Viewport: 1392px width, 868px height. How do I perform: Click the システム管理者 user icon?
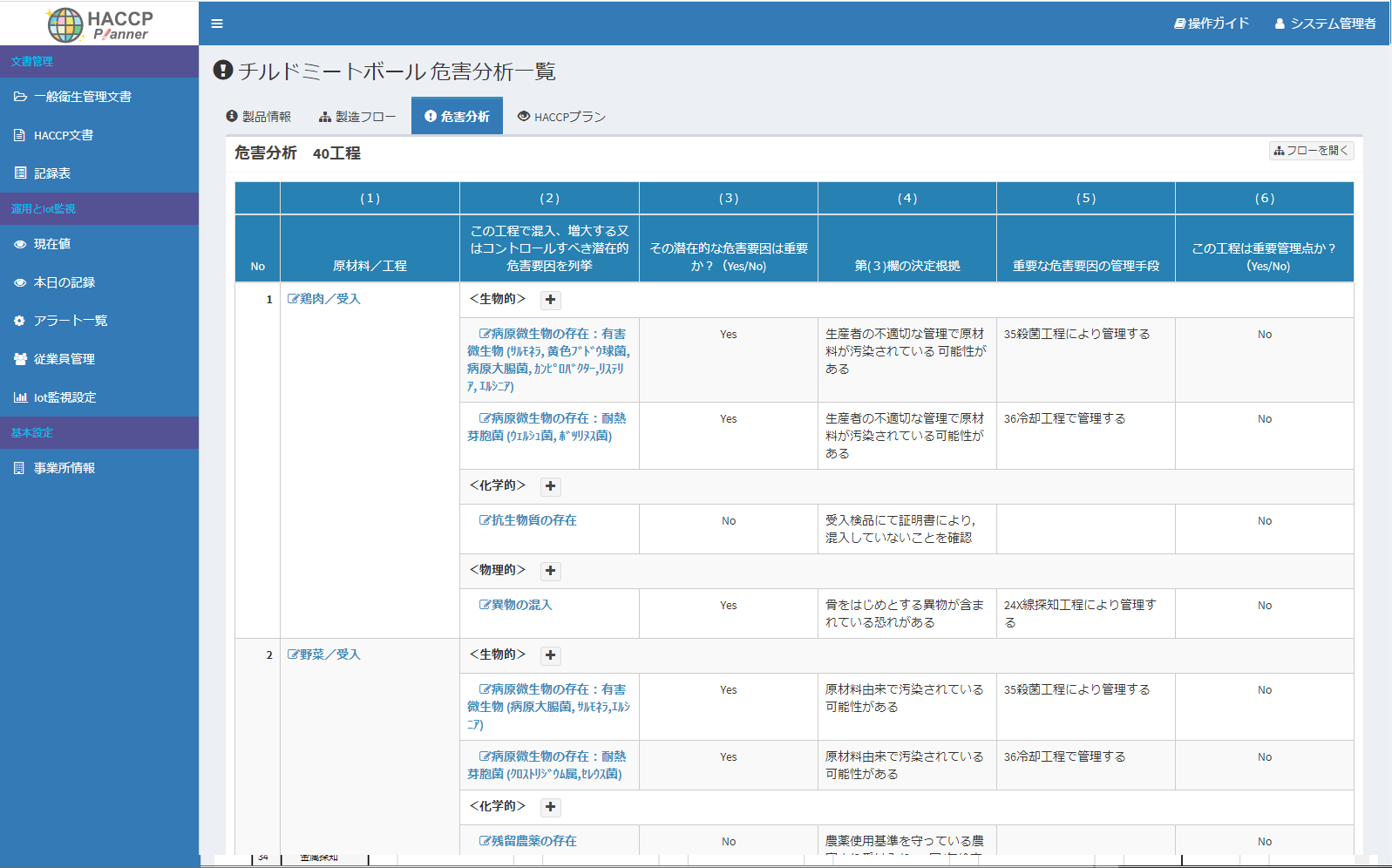pyautogui.click(x=1280, y=24)
